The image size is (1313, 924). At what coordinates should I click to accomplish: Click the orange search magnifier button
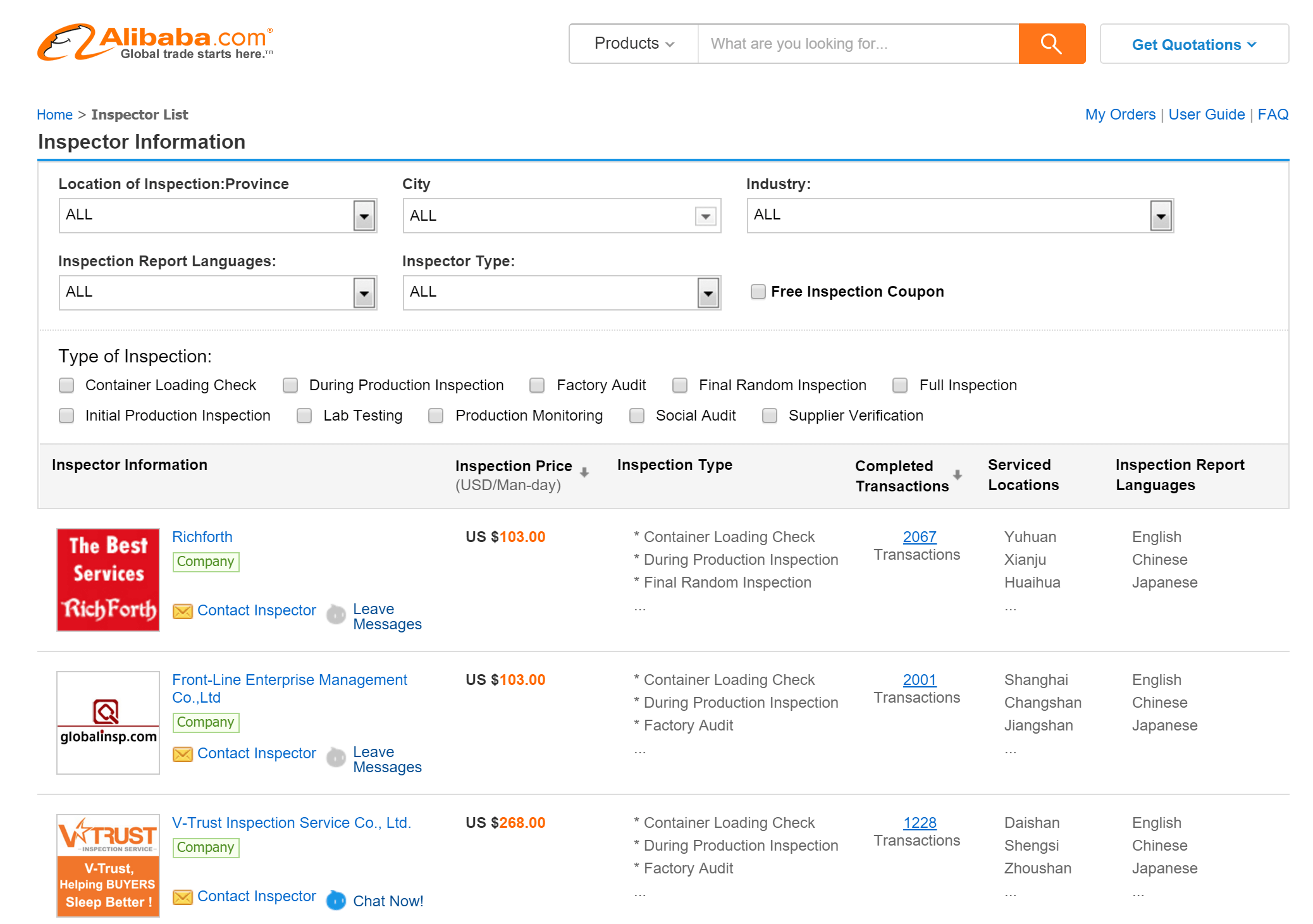pyautogui.click(x=1051, y=44)
